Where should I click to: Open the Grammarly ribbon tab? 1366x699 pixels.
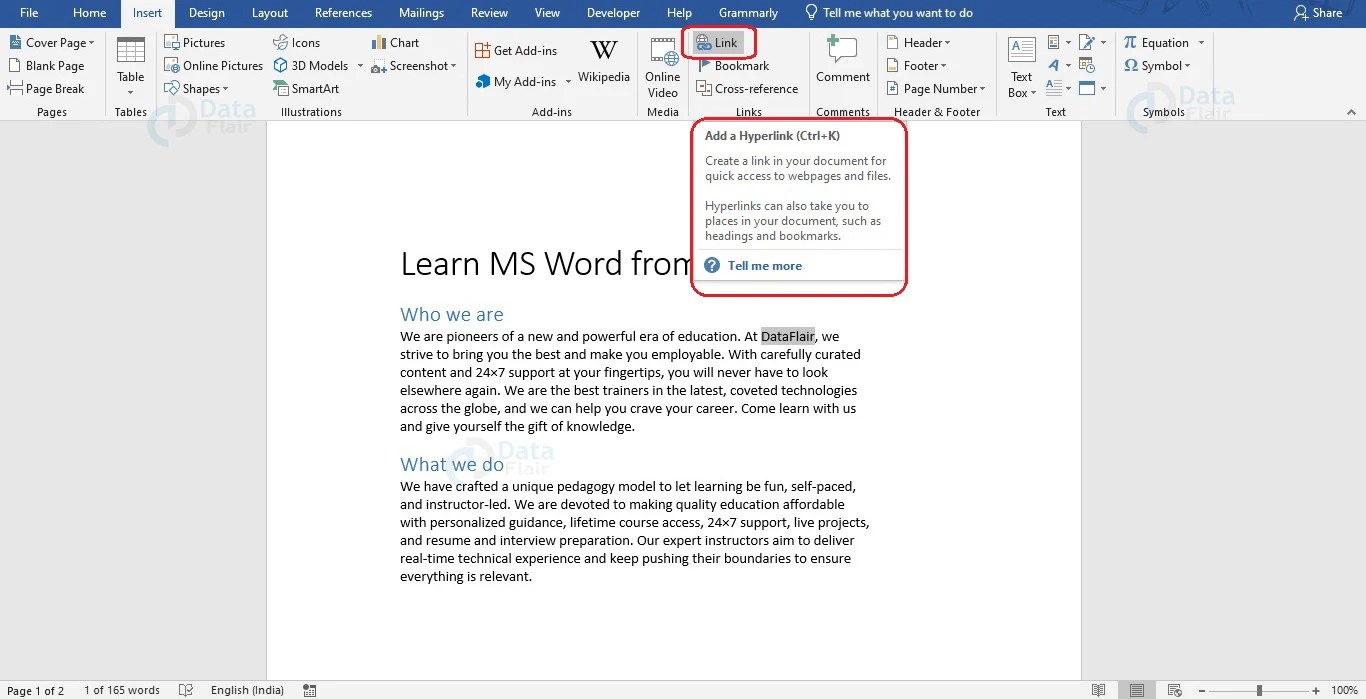(x=748, y=13)
